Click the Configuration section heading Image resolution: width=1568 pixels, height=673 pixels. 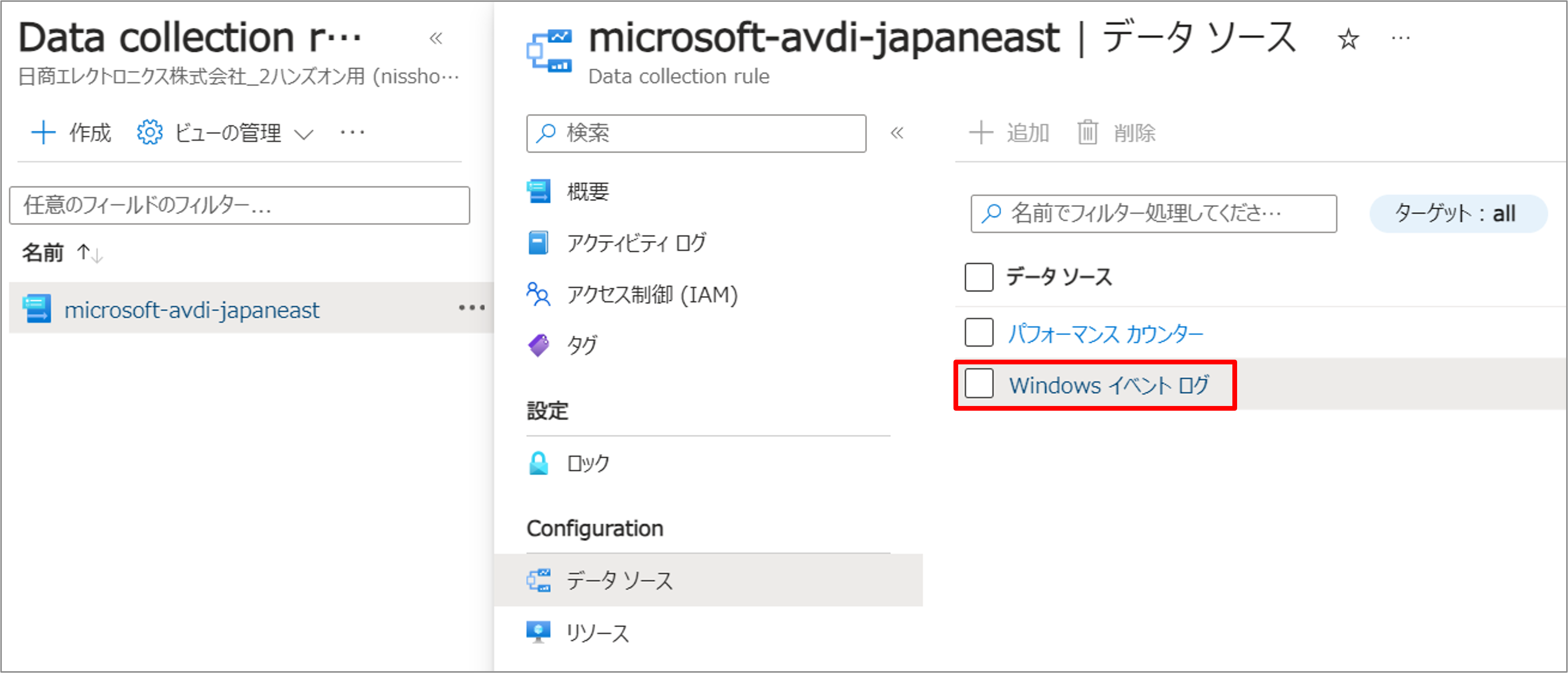point(595,529)
